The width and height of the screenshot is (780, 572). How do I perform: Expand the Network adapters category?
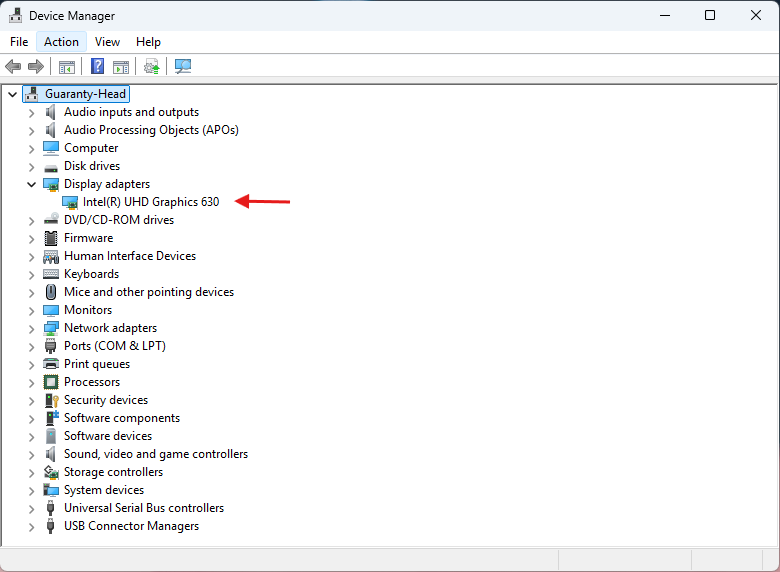[x=32, y=328]
